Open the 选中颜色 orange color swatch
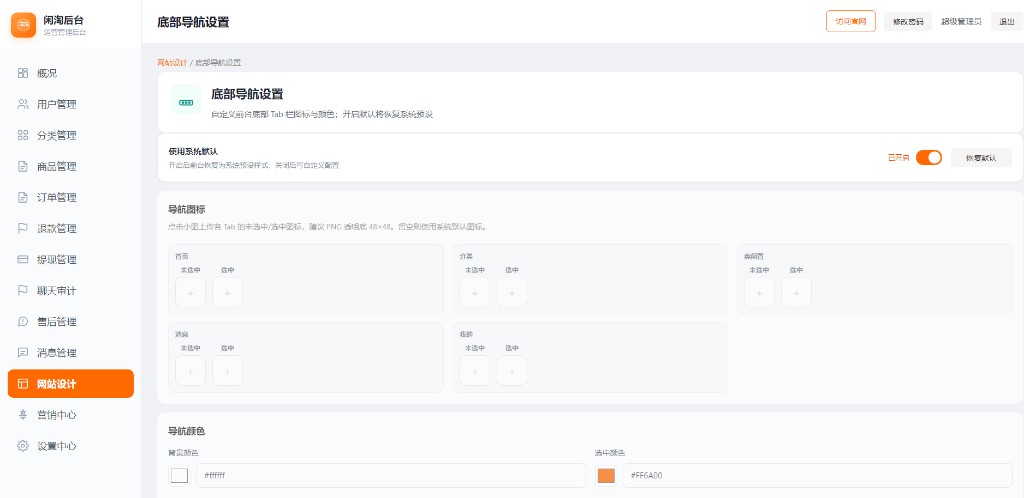The width and height of the screenshot is (1024, 498). (606, 476)
